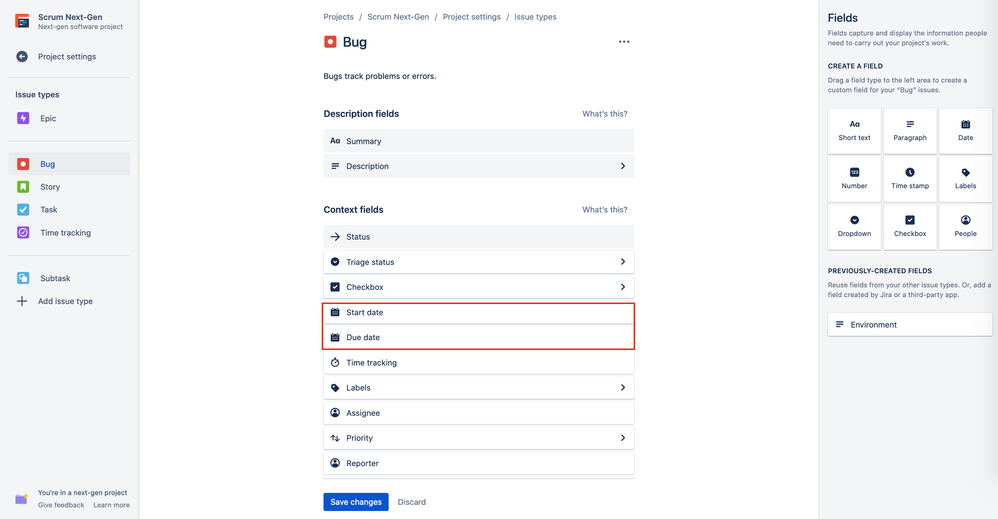This screenshot has width=998, height=519.
Task: Click What's this? beside Context fields
Action: click(605, 210)
